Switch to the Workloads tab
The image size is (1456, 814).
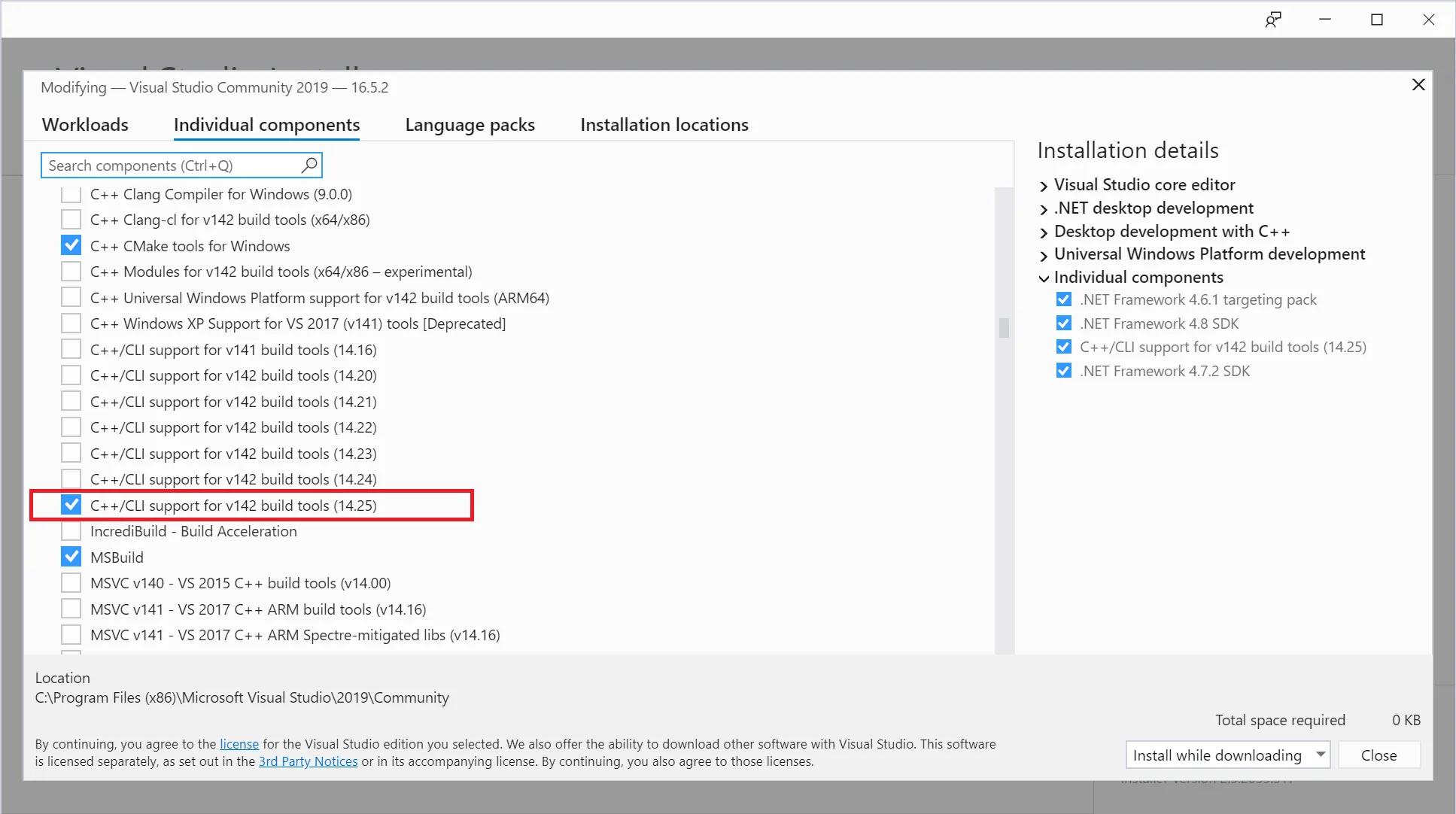tap(85, 125)
